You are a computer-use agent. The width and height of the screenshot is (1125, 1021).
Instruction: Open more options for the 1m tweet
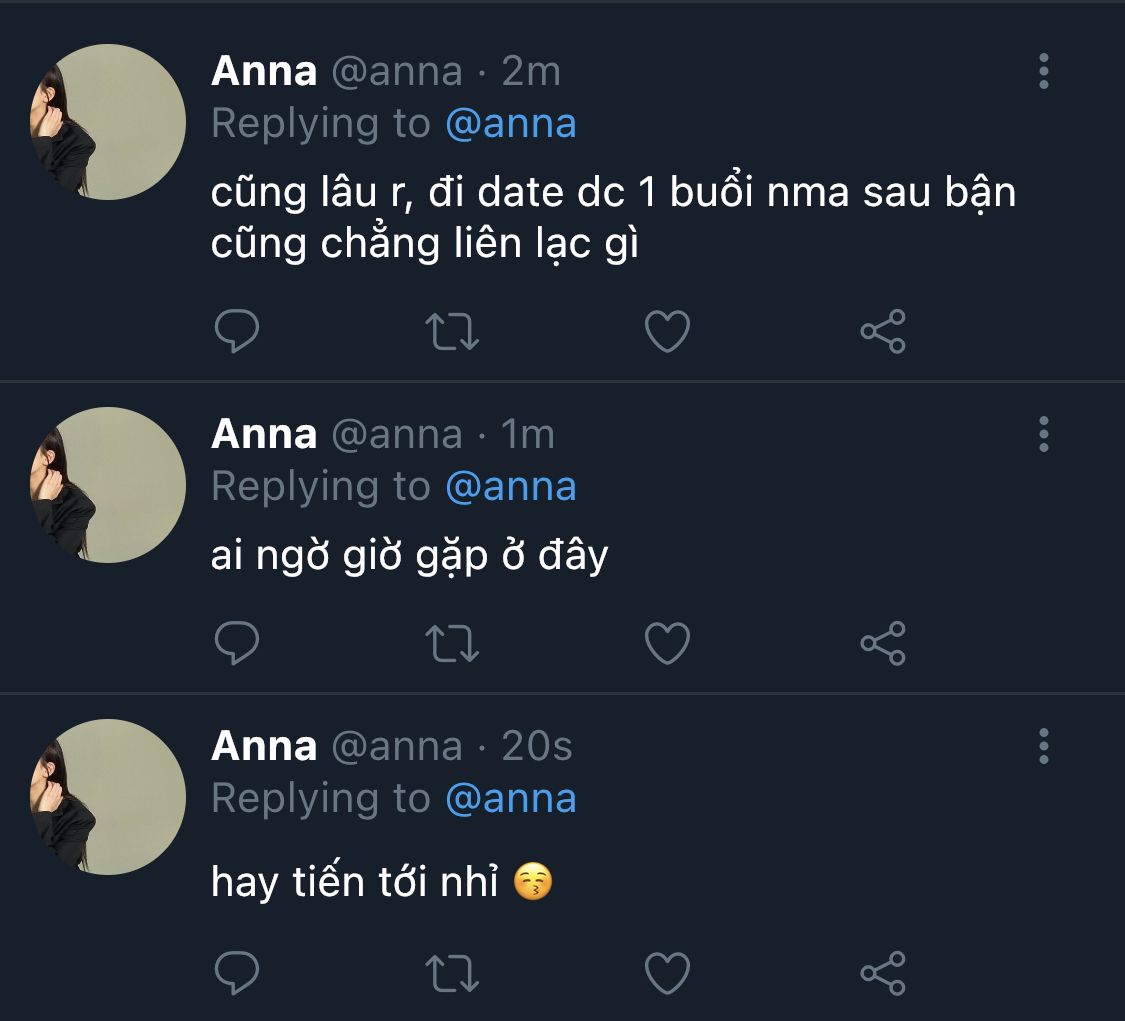pyautogui.click(x=1044, y=434)
